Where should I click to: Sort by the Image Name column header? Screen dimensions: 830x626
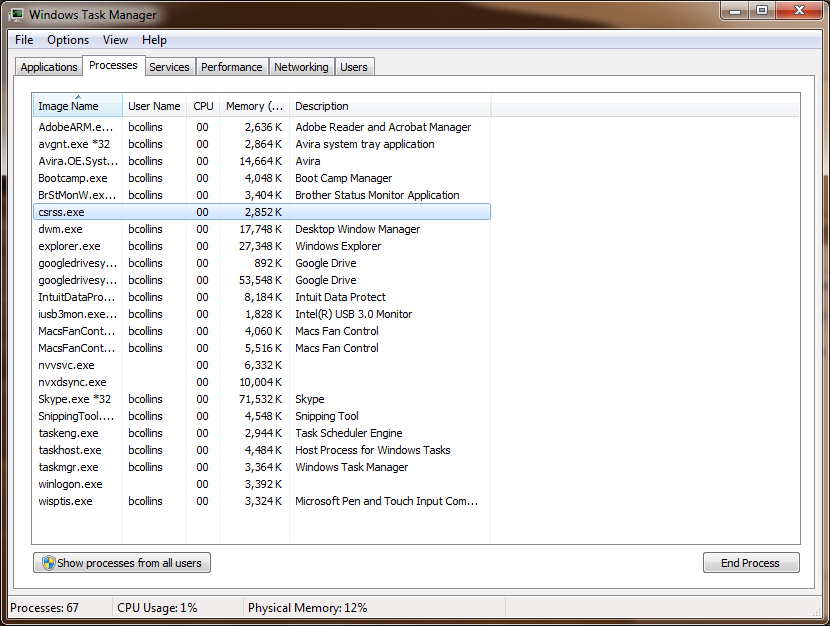[78, 105]
